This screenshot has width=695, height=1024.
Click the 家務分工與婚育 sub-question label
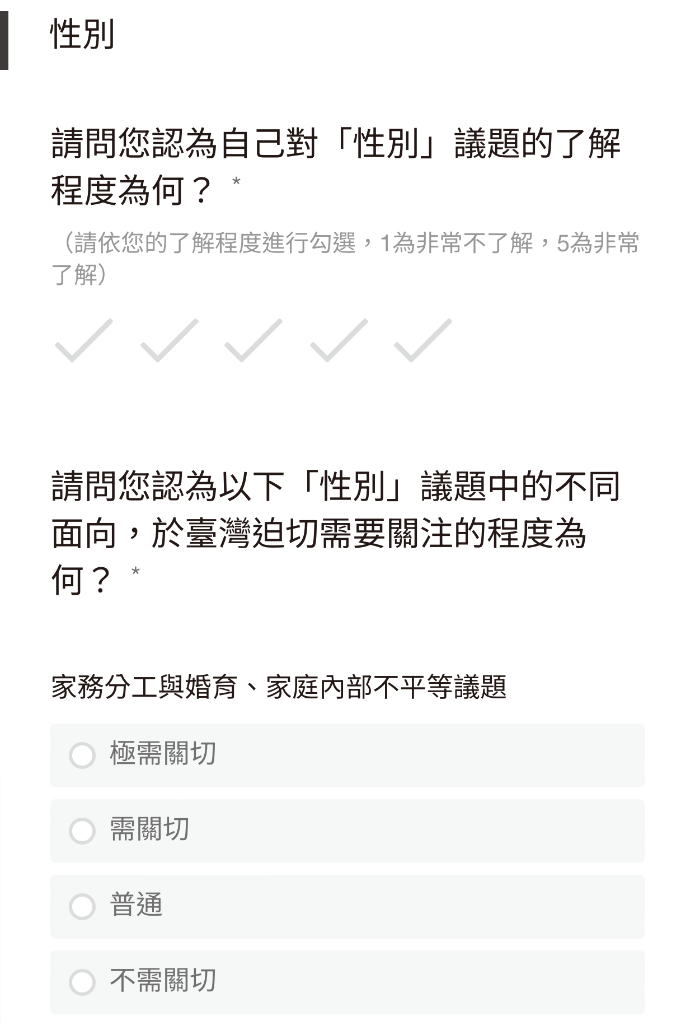click(279, 687)
